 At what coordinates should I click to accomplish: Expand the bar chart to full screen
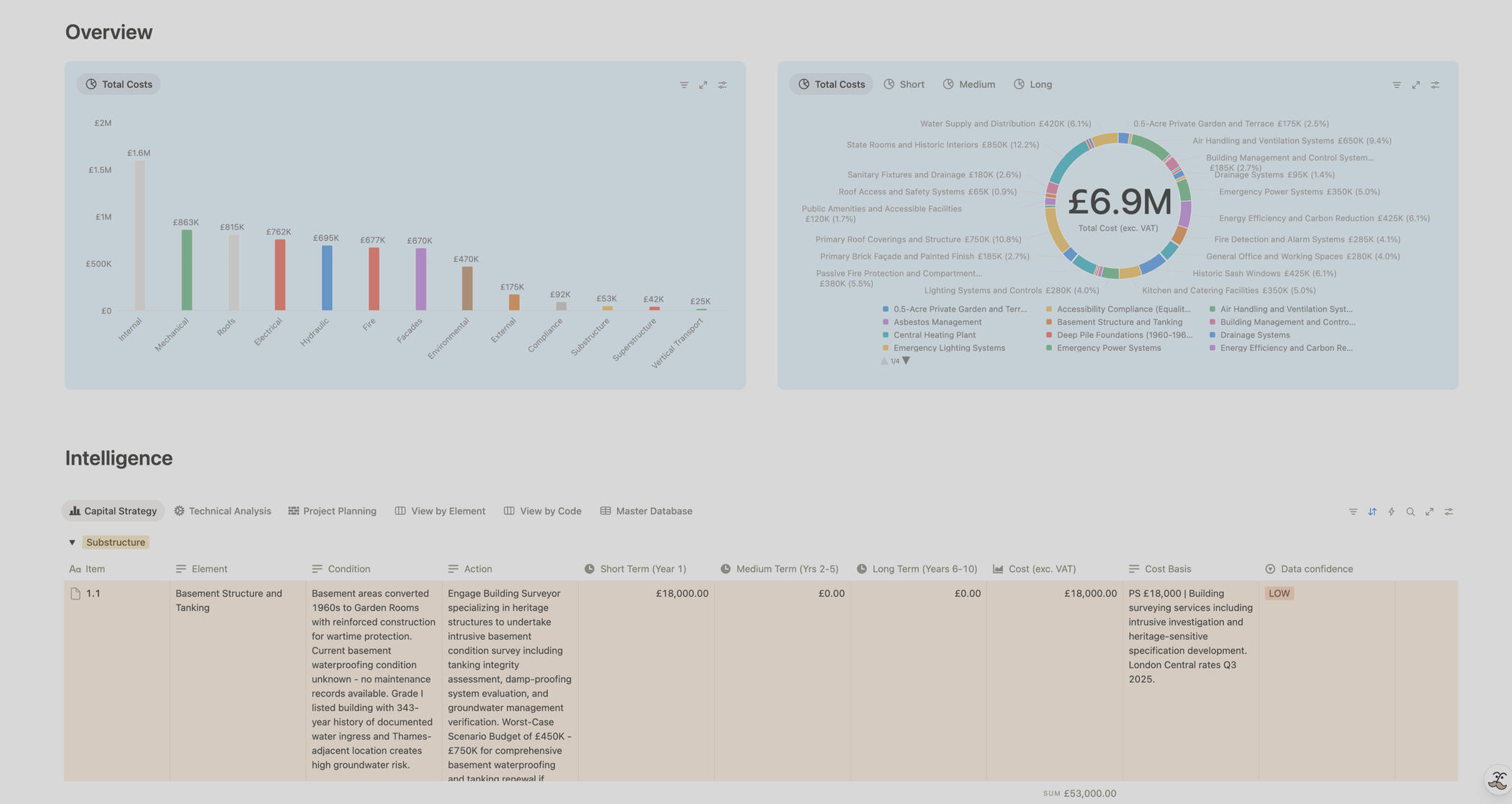pos(703,85)
